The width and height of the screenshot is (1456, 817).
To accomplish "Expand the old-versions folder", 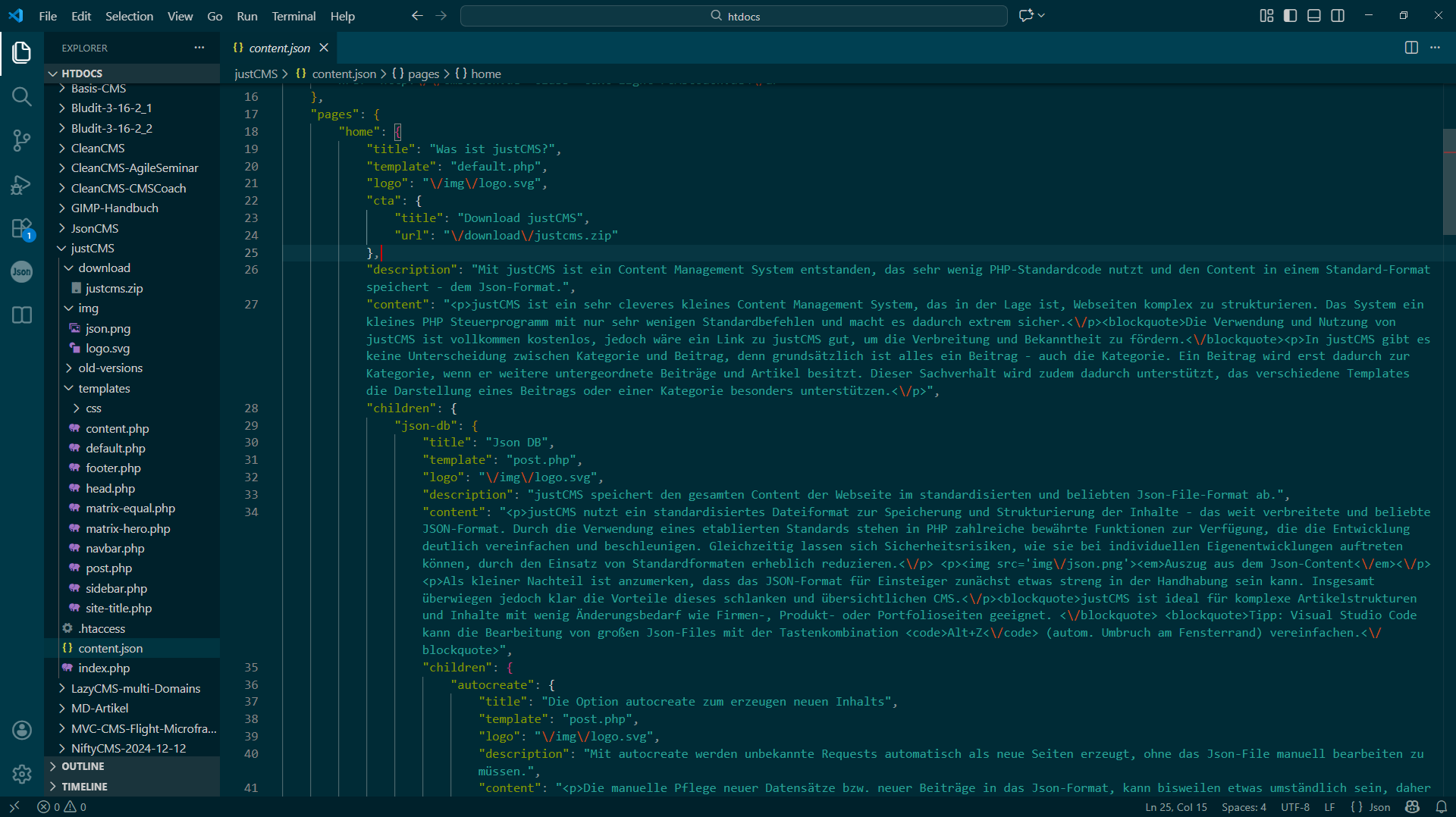I will tap(110, 368).
